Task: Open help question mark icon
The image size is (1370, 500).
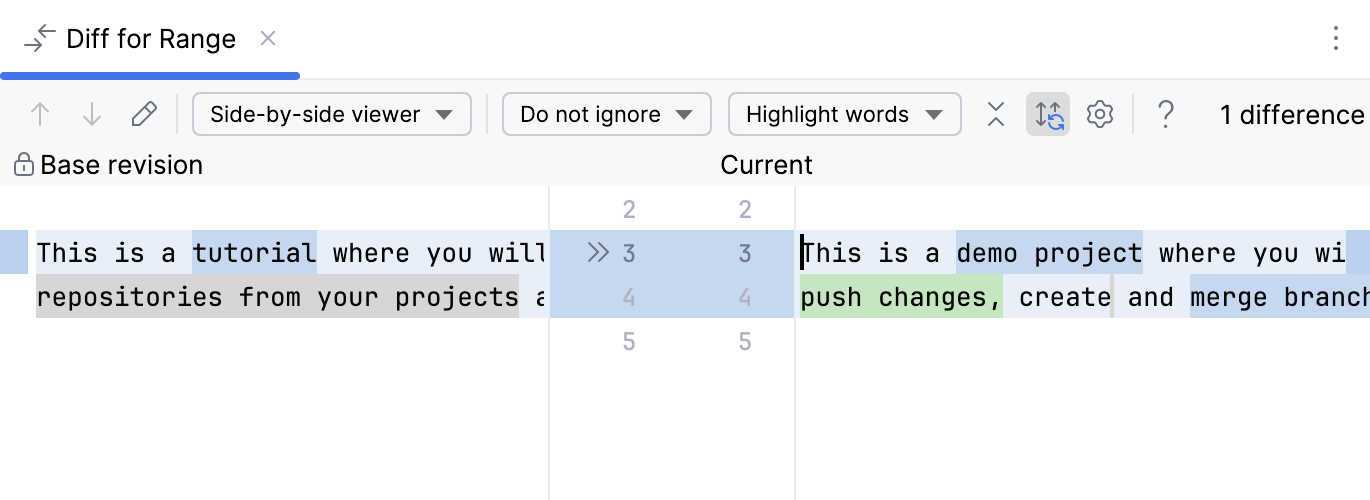Action: coord(1165,115)
